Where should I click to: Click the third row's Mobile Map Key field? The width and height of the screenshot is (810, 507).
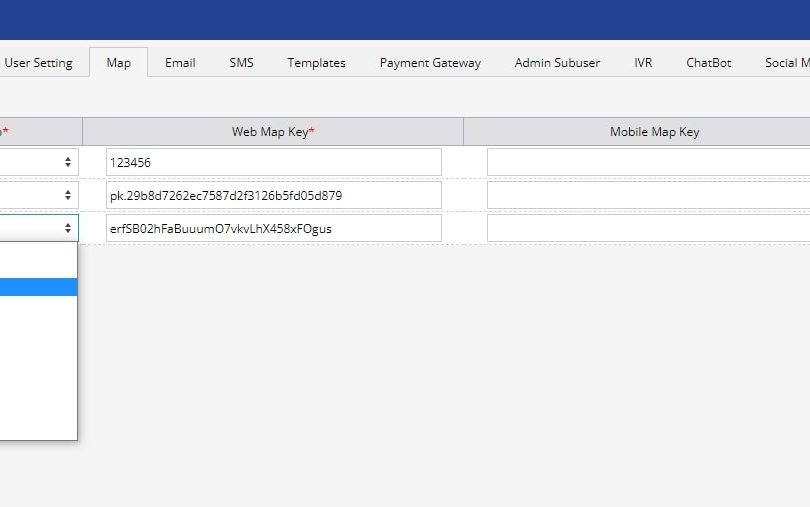pos(648,228)
